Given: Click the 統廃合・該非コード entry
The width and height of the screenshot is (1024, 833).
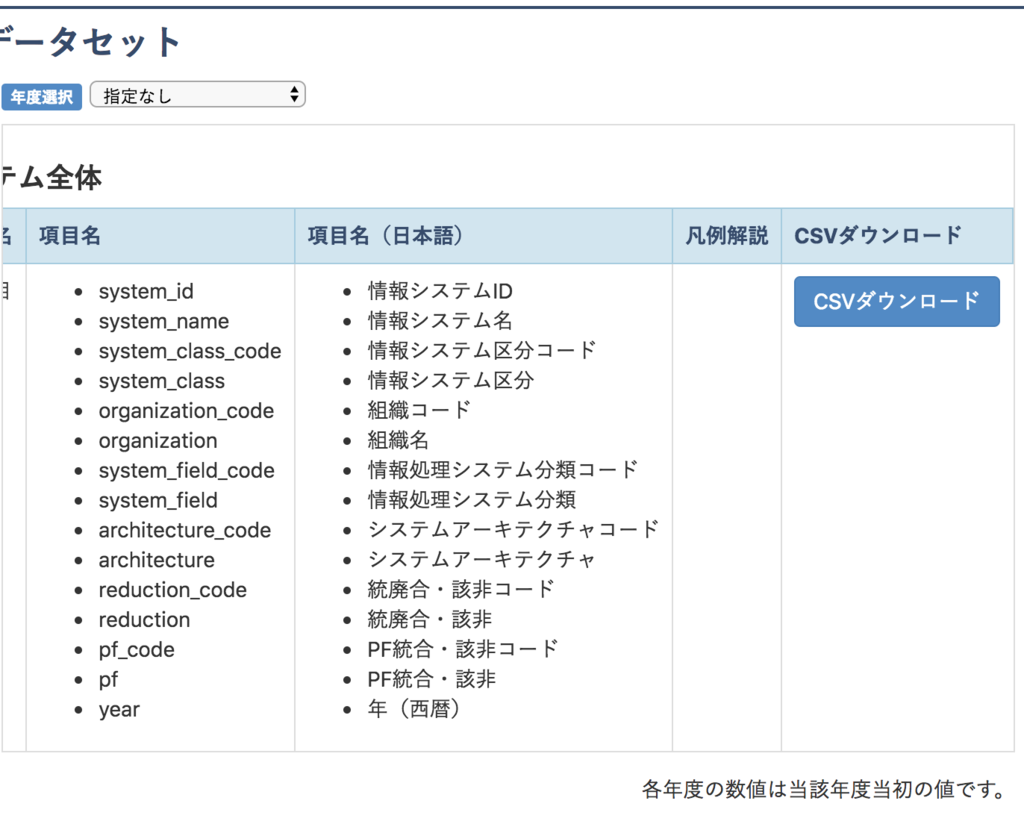Looking at the screenshot, I should 460,590.
